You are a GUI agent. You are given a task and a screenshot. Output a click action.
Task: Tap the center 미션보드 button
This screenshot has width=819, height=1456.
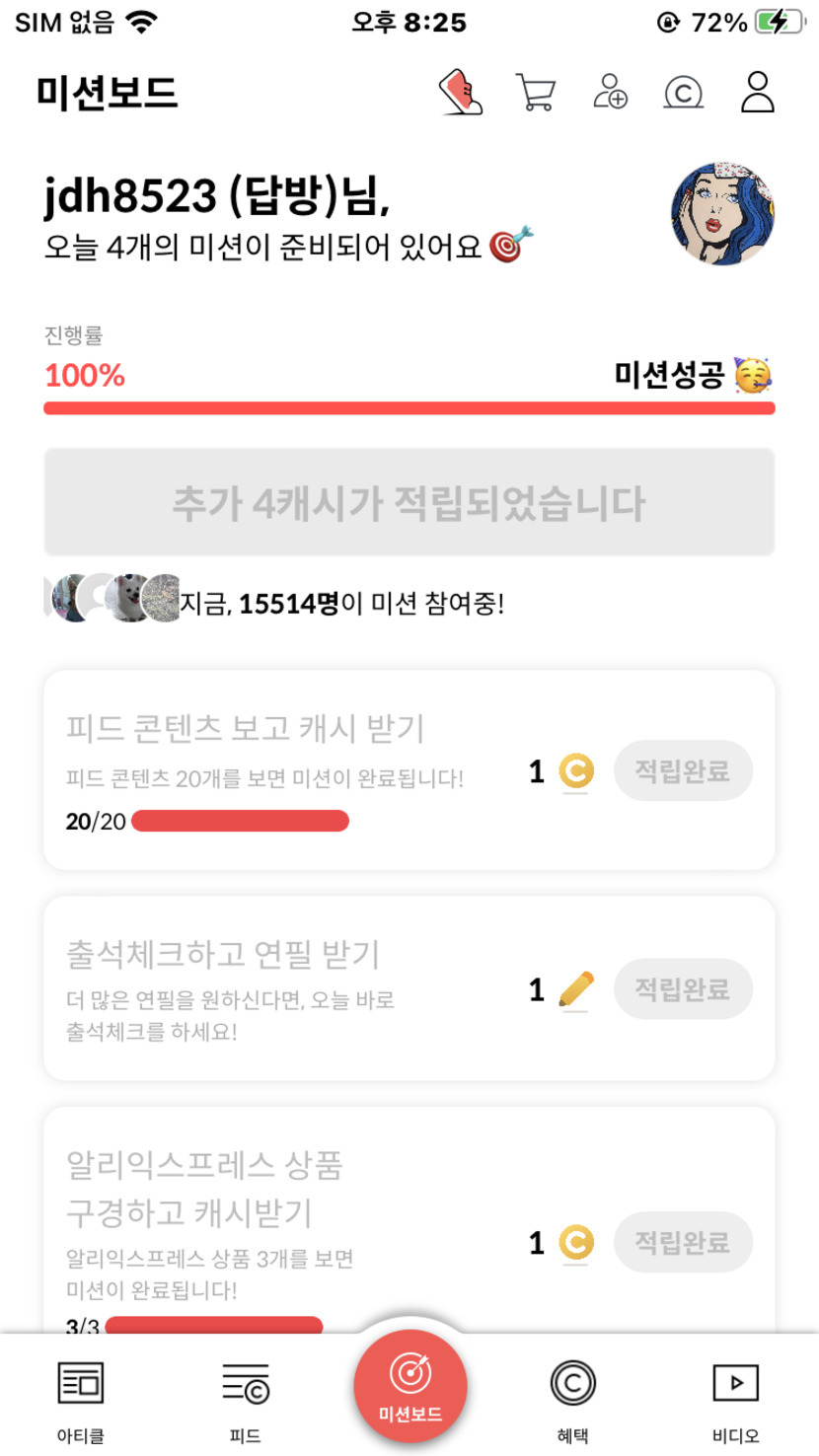(x=410, y=1387)
